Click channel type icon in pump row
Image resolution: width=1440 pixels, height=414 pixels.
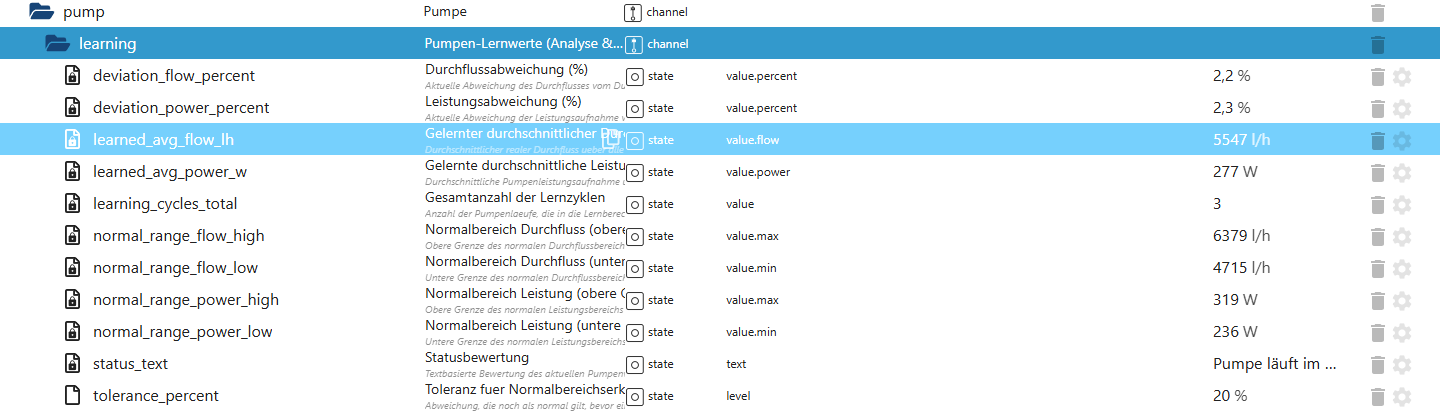tap(632, 13)
